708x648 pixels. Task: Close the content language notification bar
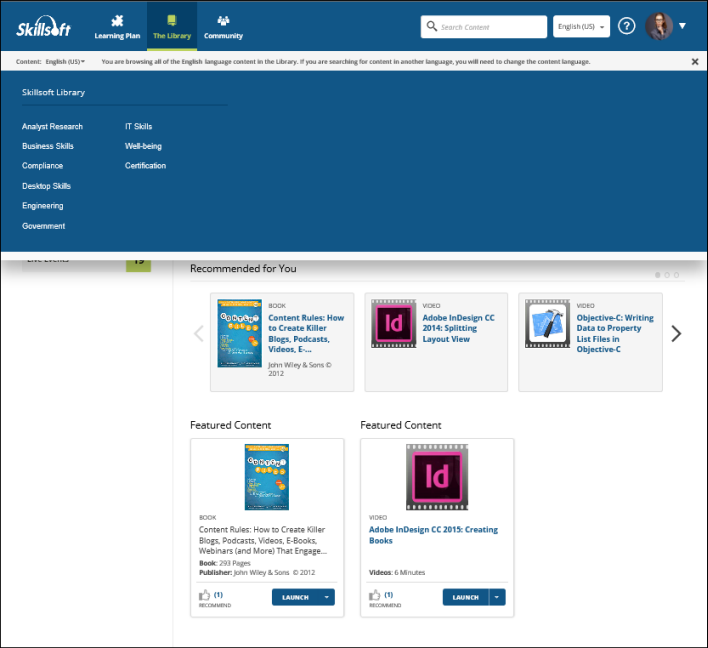coord(695,61)
